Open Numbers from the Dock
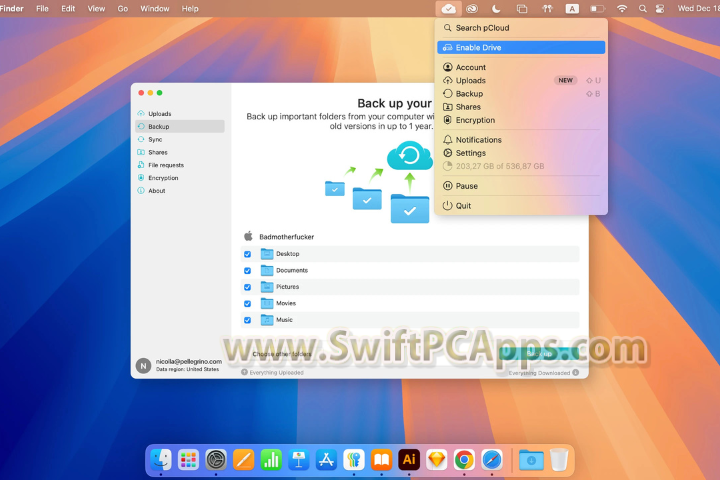Image resolution: width=720 pixels, height=480 pixels. point(271,459)
